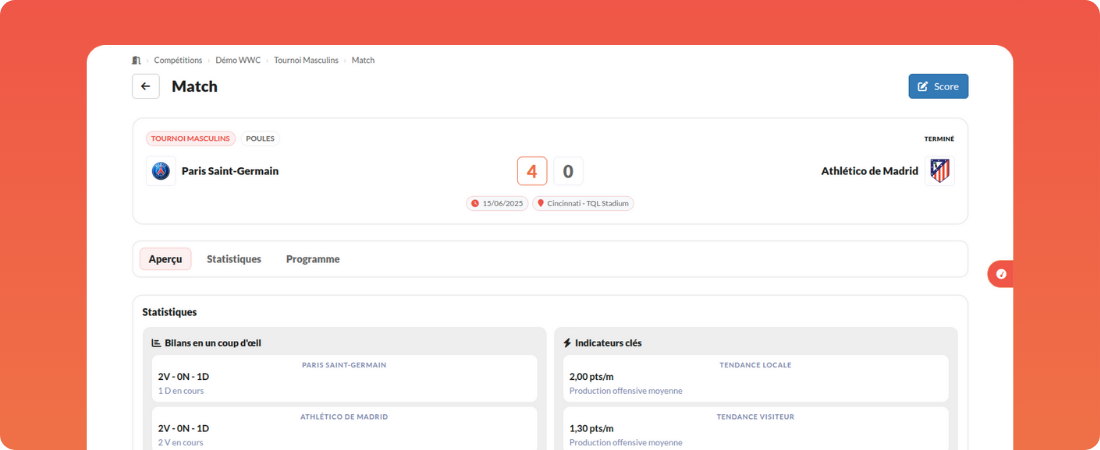The height and width of the screenshot is (450, 1100).
Task: Click the '2 V en cours' text
Action: [x=180, y=442]
